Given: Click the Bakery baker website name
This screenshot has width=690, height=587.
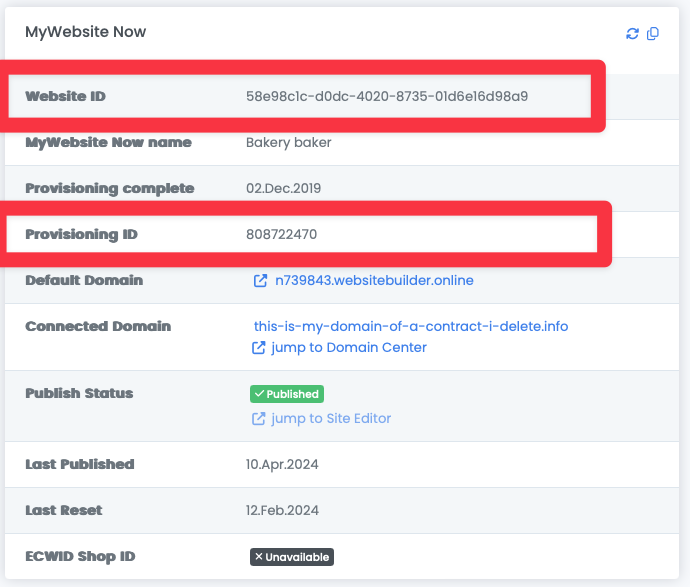Looking at the screenshot, I should [x=289, y=142].
